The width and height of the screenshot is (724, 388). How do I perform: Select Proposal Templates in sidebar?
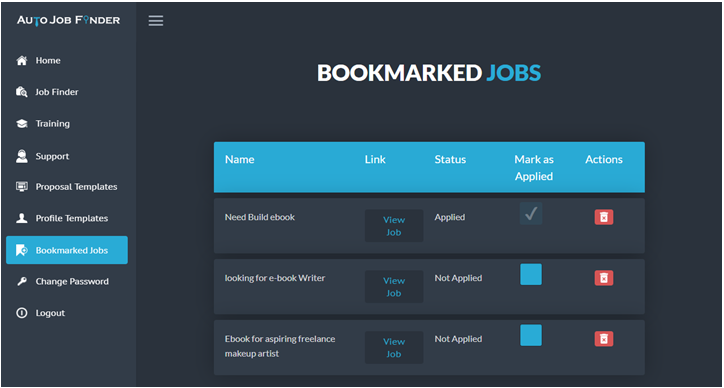67,187
